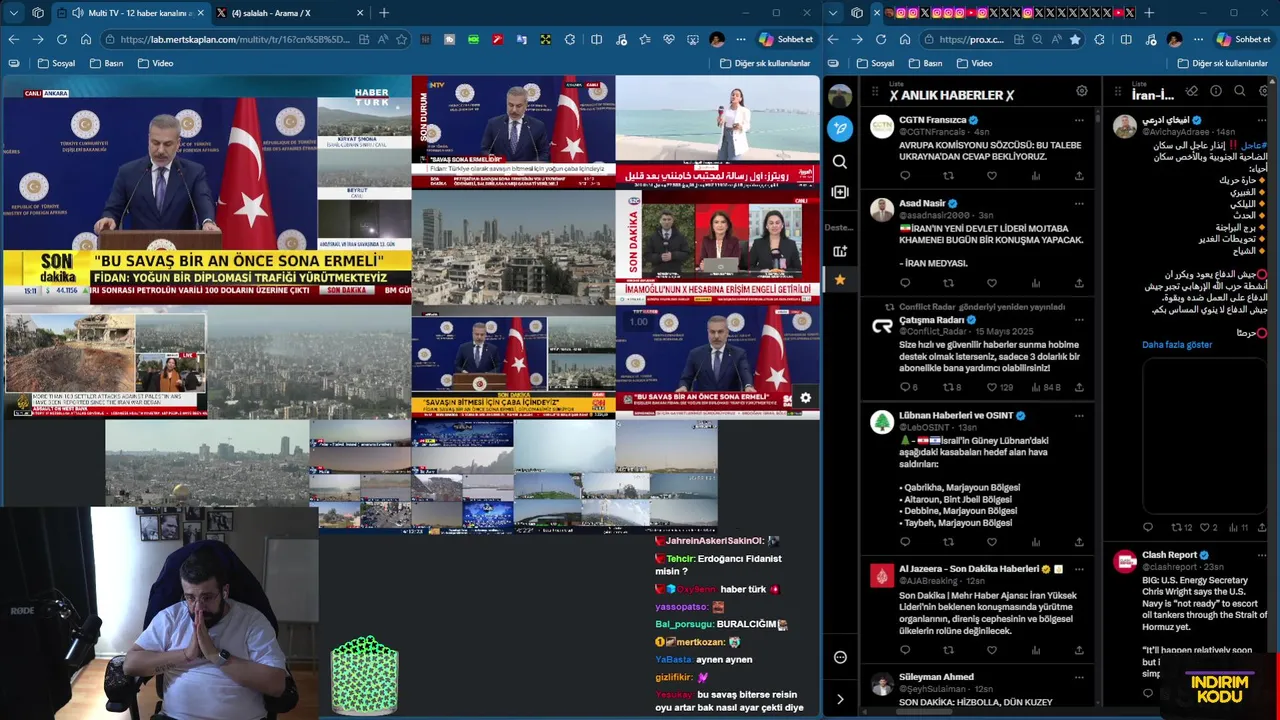Open more options on Asad Nasir post
This screenshot has width=1280, height=720.
coord(1079,203)
